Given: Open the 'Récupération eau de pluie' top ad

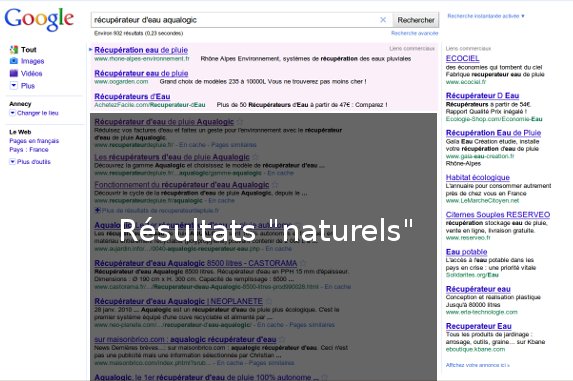Looking at the screenshot, I should (141, 50).
